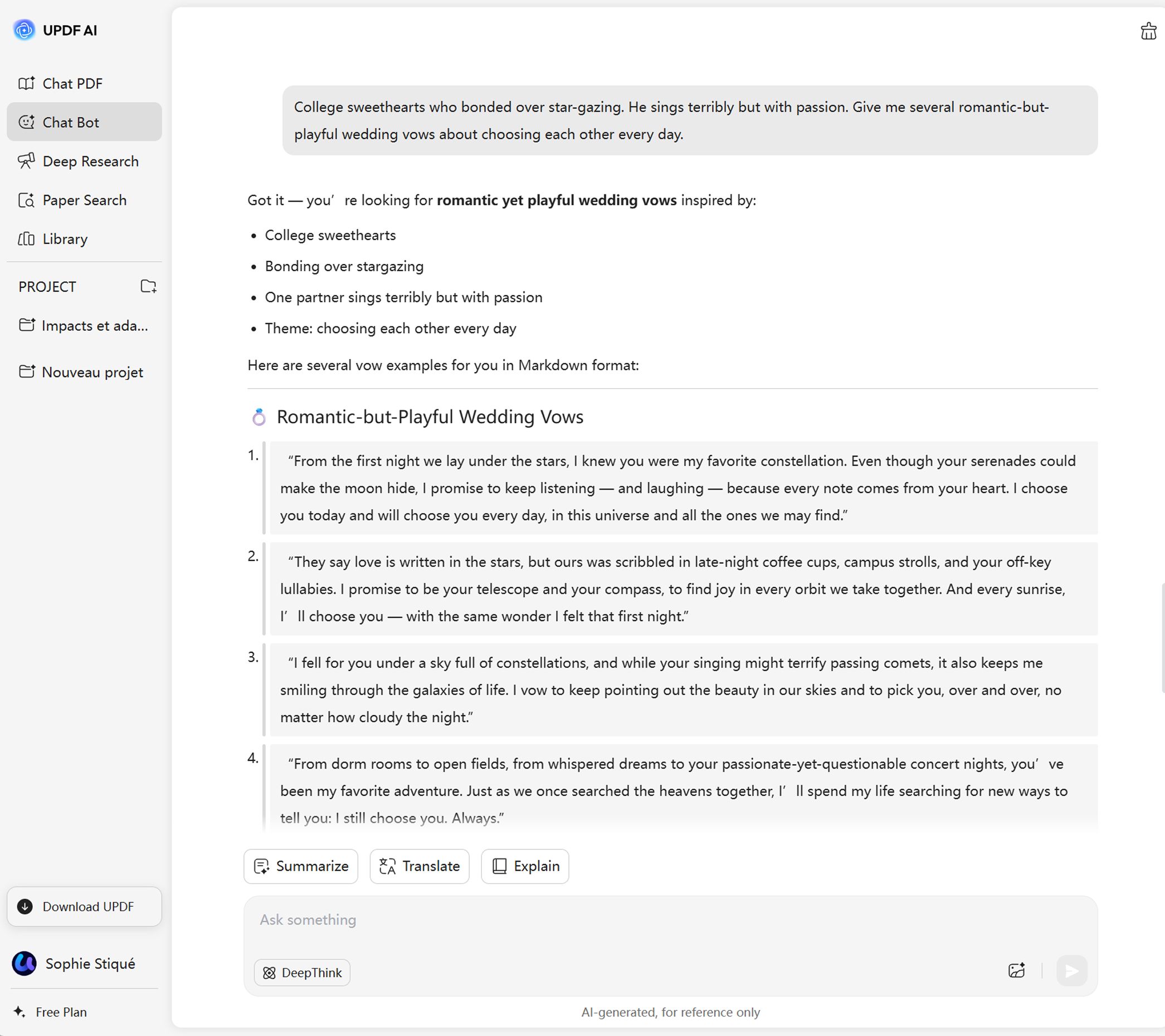1165x1036 pixels.
Task: Switch to Deep Research
Action: pos(90,162)
